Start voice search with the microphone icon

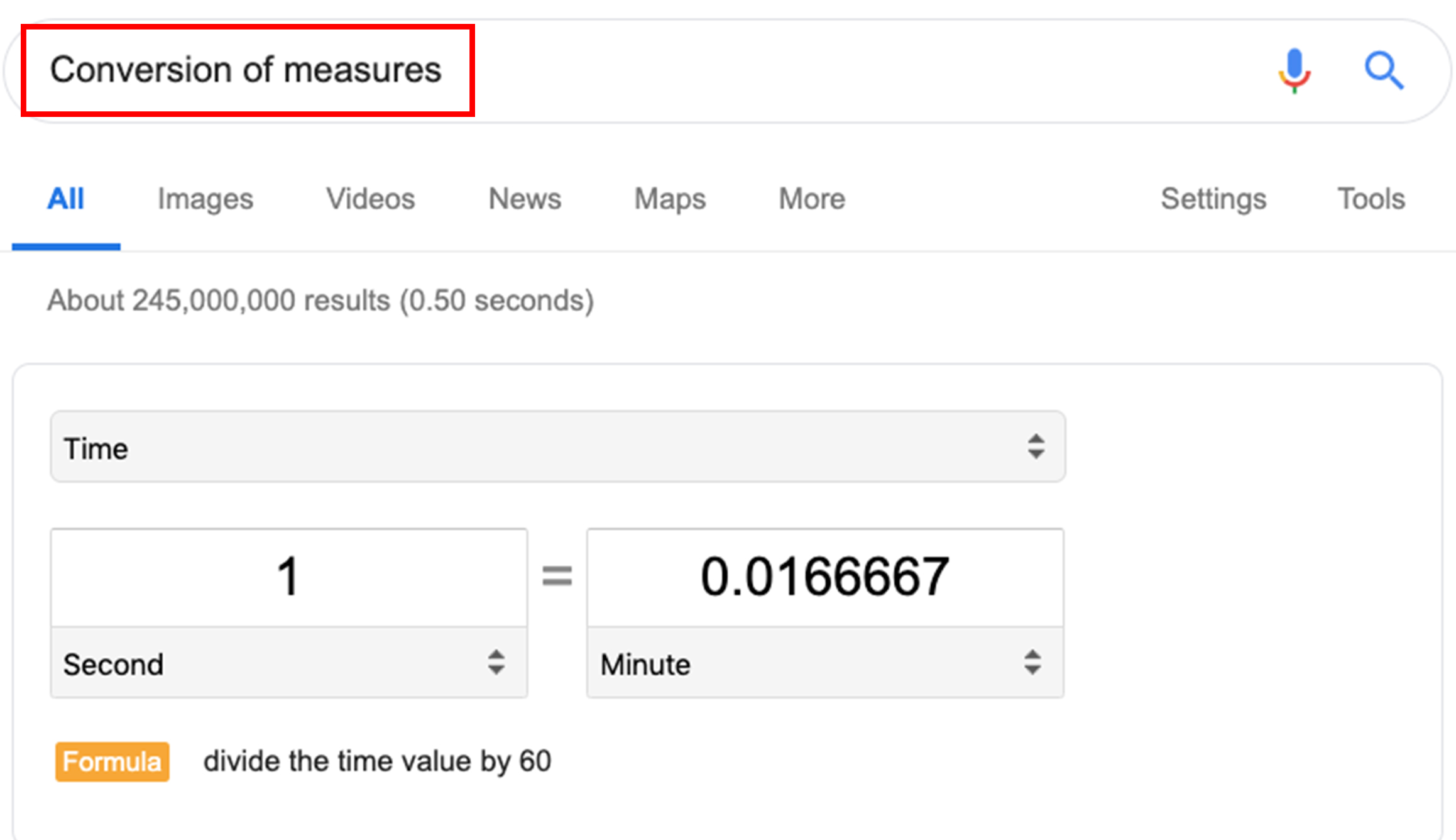[x=1294, y=70]
